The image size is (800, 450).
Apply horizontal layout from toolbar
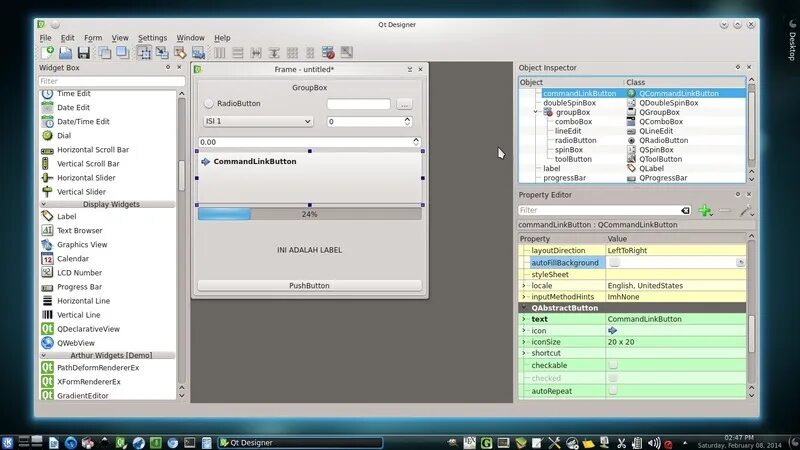click(219, 52)
